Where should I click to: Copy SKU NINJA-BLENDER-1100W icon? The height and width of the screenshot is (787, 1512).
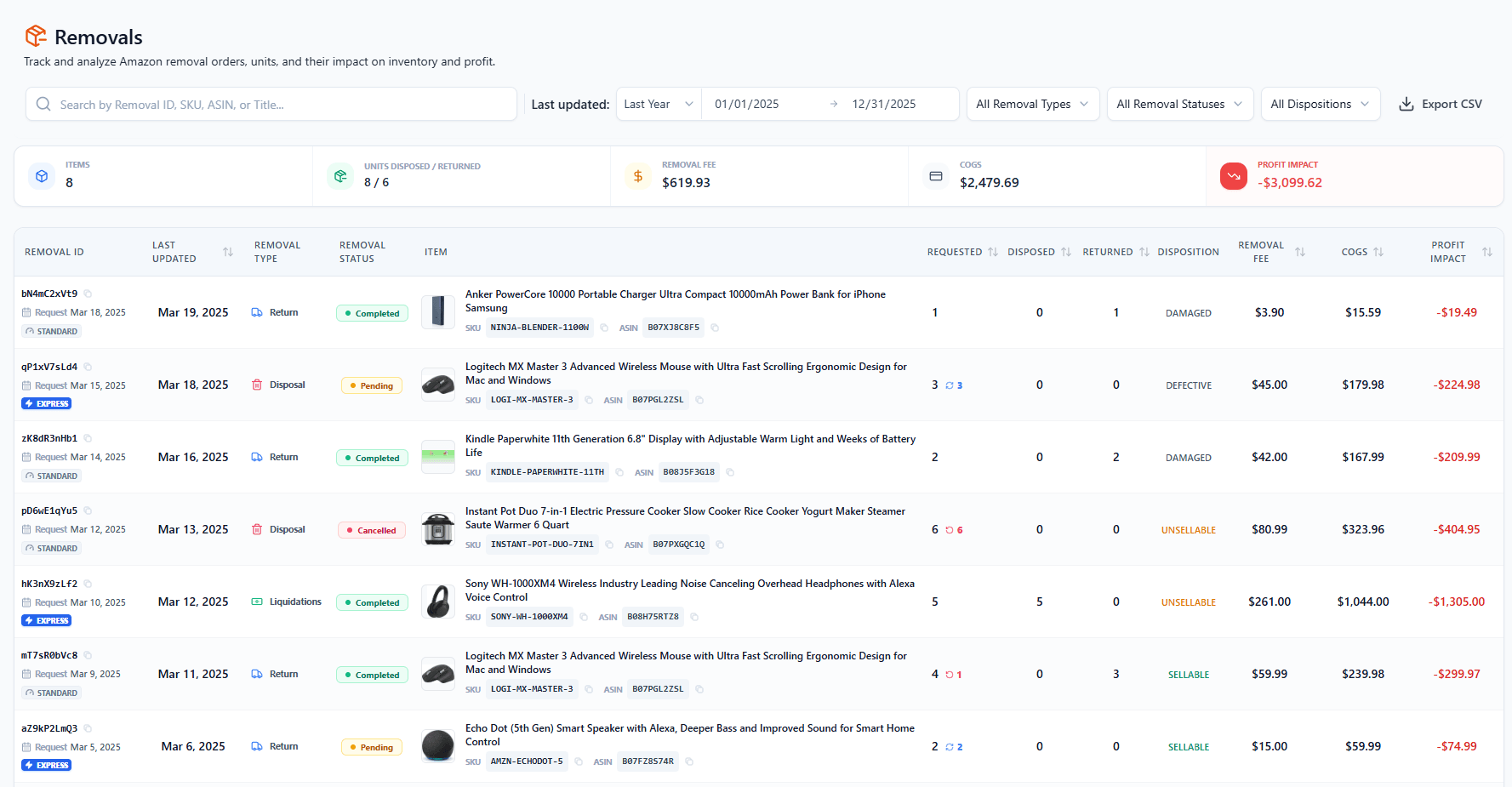coord(604,328)
